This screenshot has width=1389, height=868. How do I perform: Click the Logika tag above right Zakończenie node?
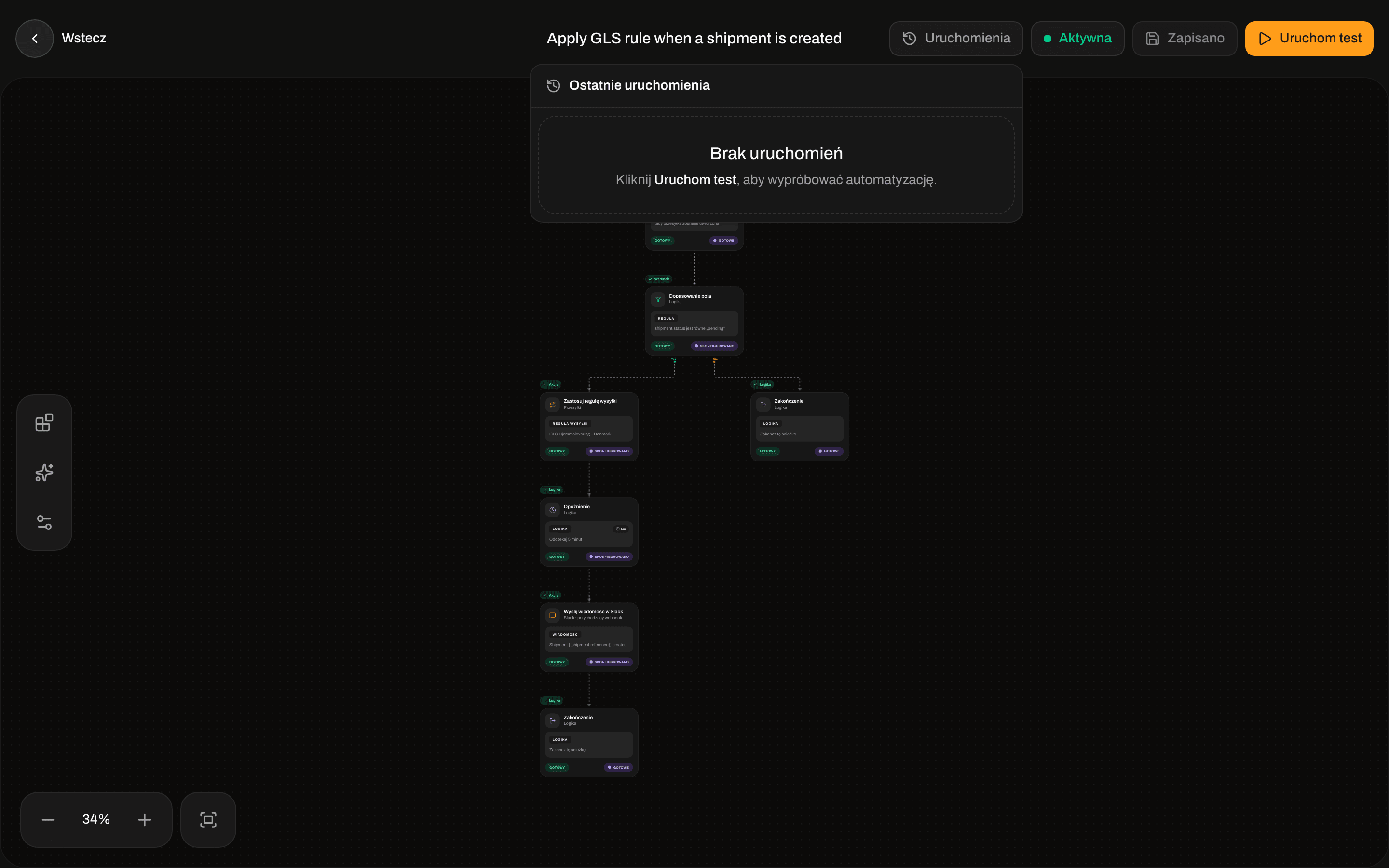[x=762, y=385]
